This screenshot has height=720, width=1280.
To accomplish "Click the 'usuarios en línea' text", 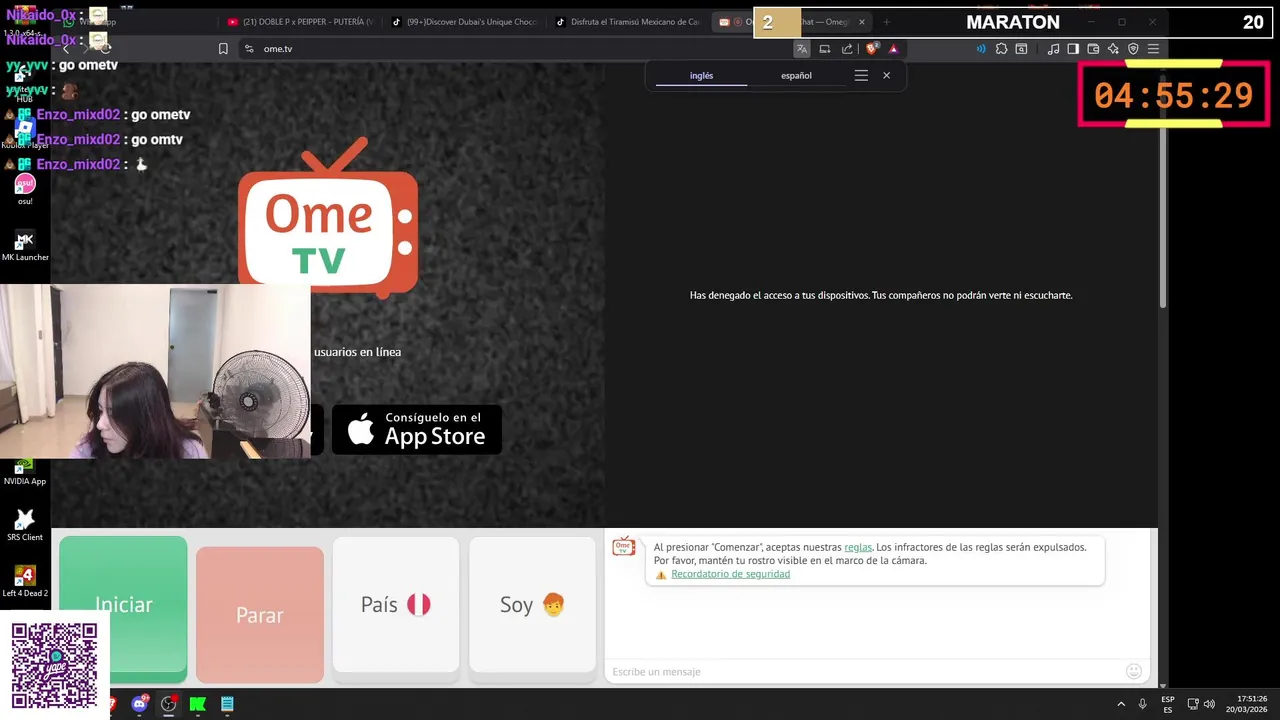I will coord(357,352).
